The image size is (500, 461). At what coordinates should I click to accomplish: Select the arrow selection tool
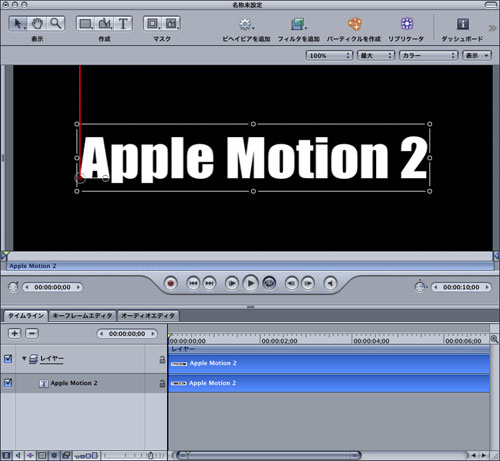tap(18, 23)
